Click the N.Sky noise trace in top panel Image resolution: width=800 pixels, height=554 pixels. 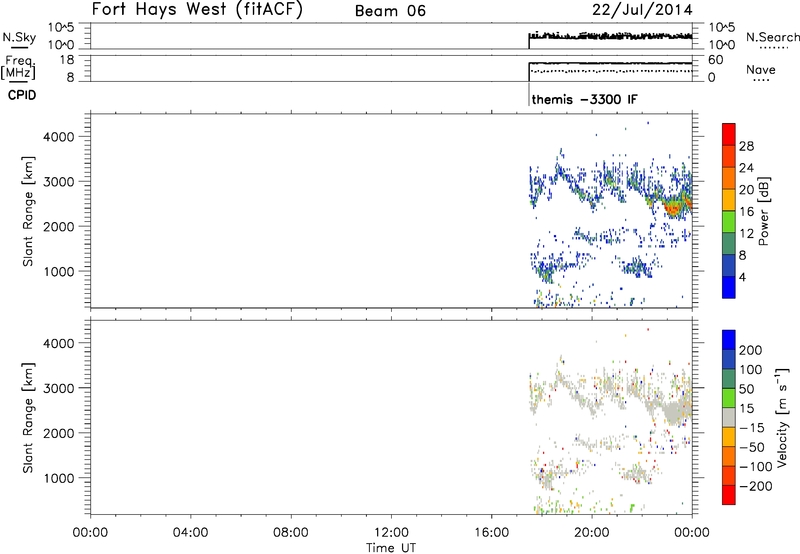610,36
